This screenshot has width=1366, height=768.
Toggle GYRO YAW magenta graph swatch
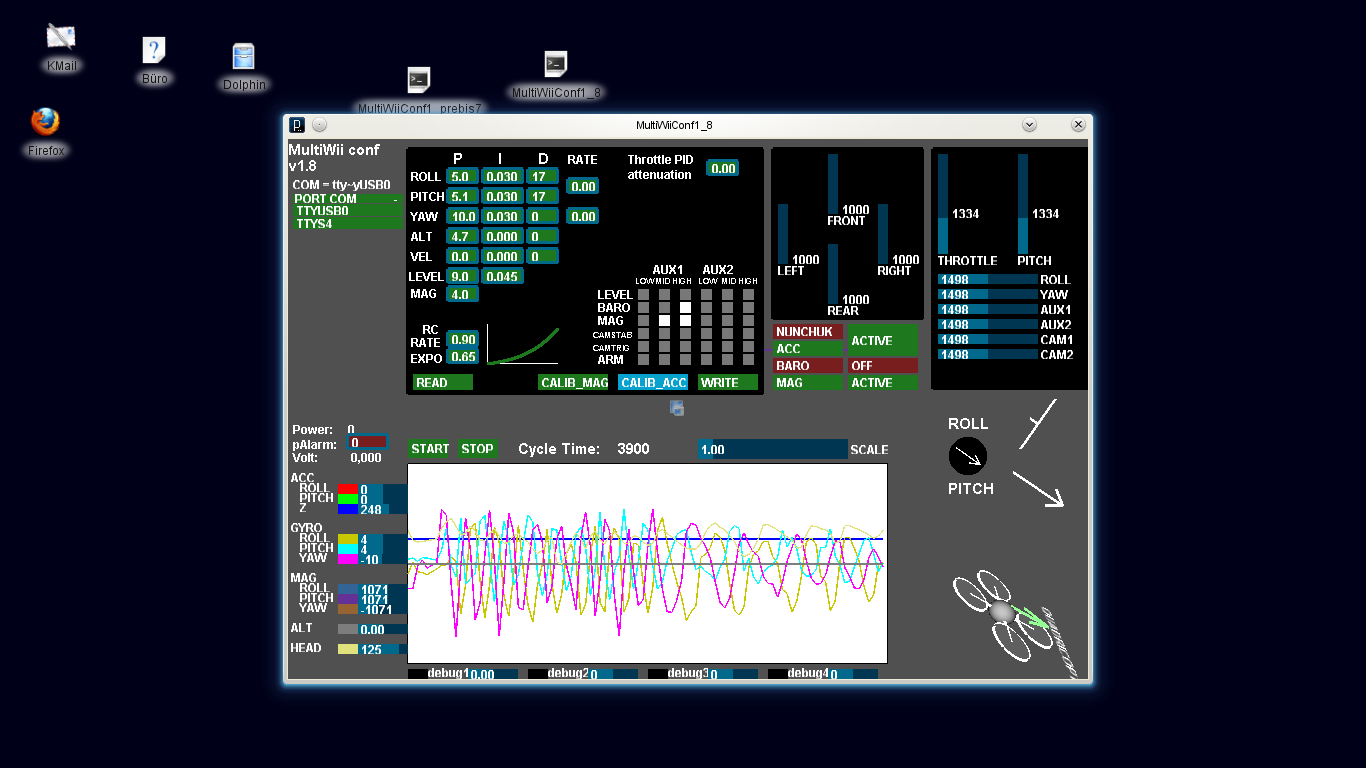pos(347,559)
